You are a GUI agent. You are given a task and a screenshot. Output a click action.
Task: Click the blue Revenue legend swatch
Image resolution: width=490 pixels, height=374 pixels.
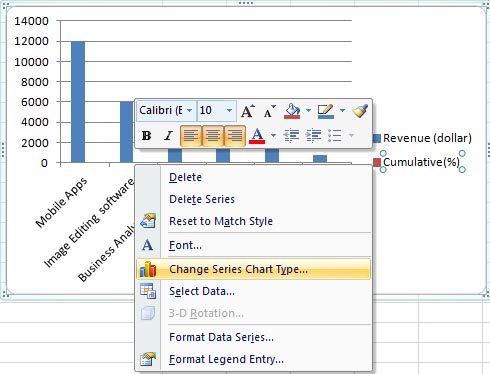pos(377,138)
